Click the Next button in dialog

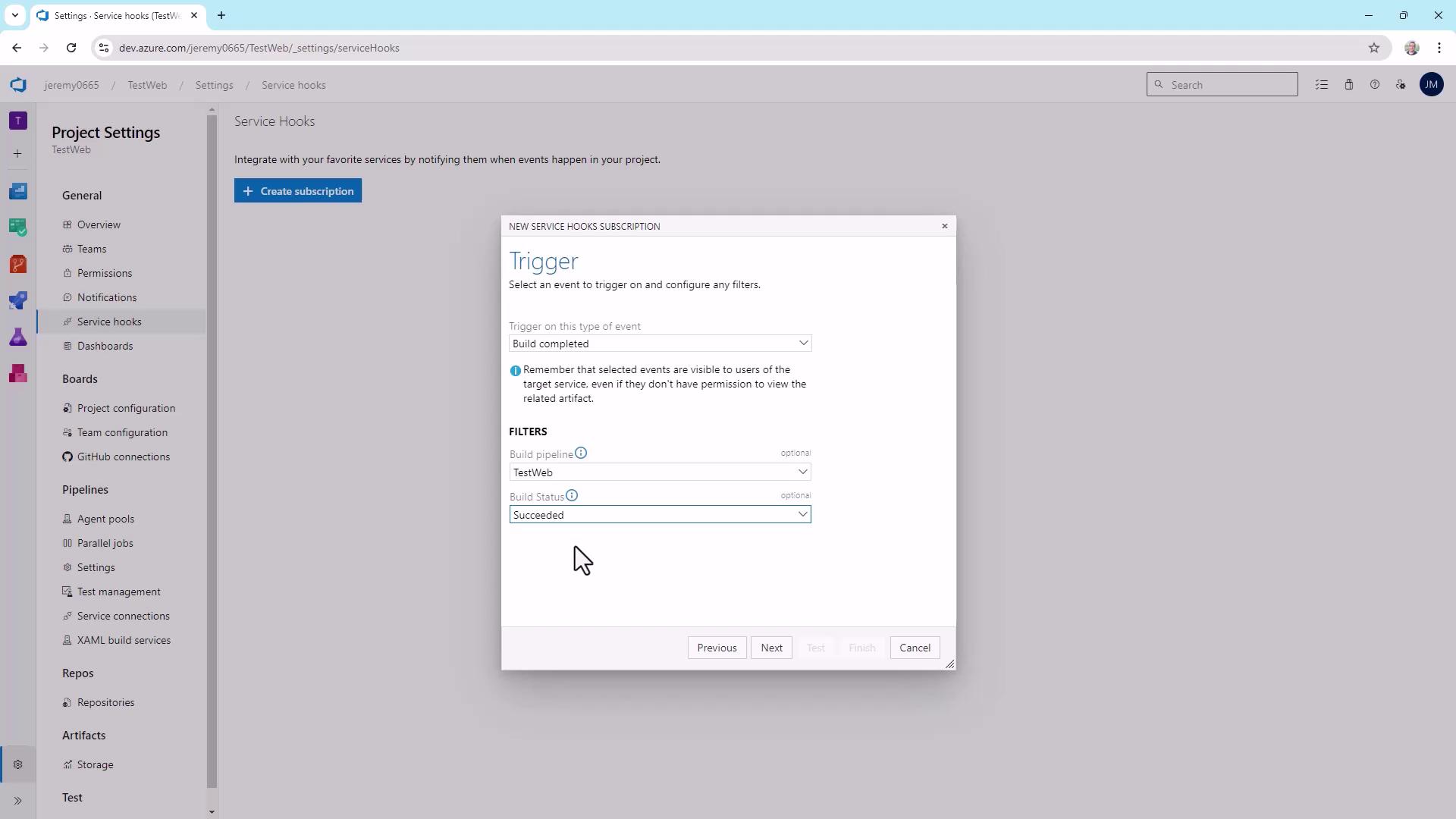point(771,648)
